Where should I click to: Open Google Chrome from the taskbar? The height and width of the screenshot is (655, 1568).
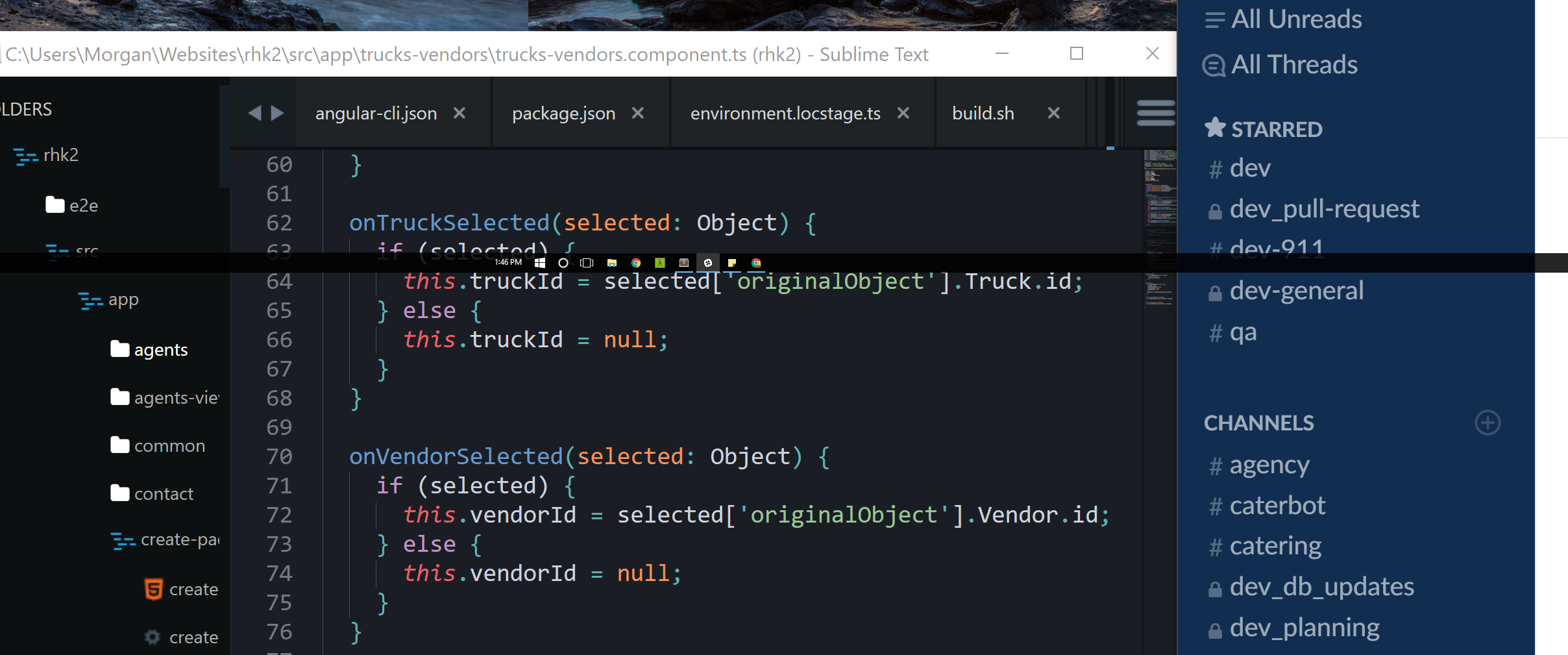click(635, 262)
